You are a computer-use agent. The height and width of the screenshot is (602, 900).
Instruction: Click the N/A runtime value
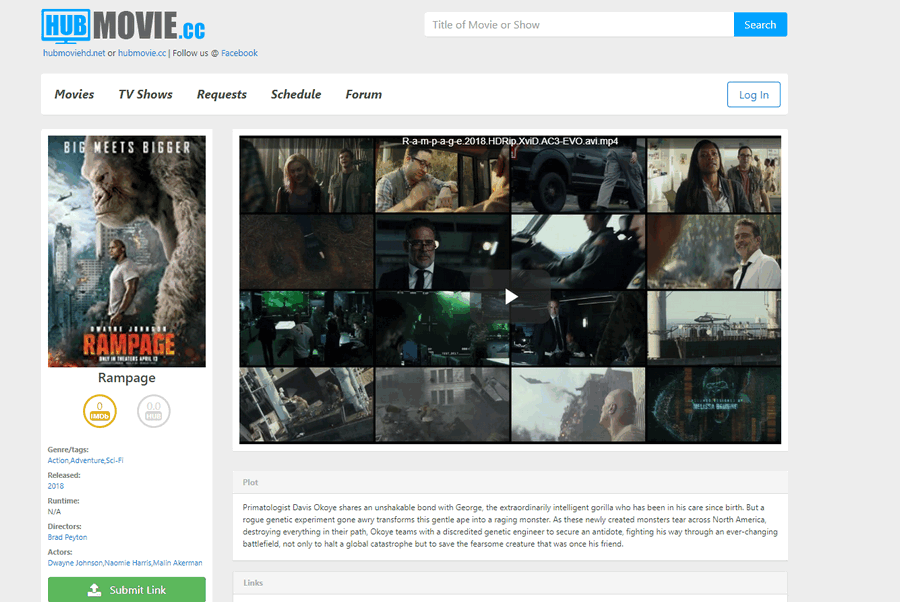pos(54,511)
